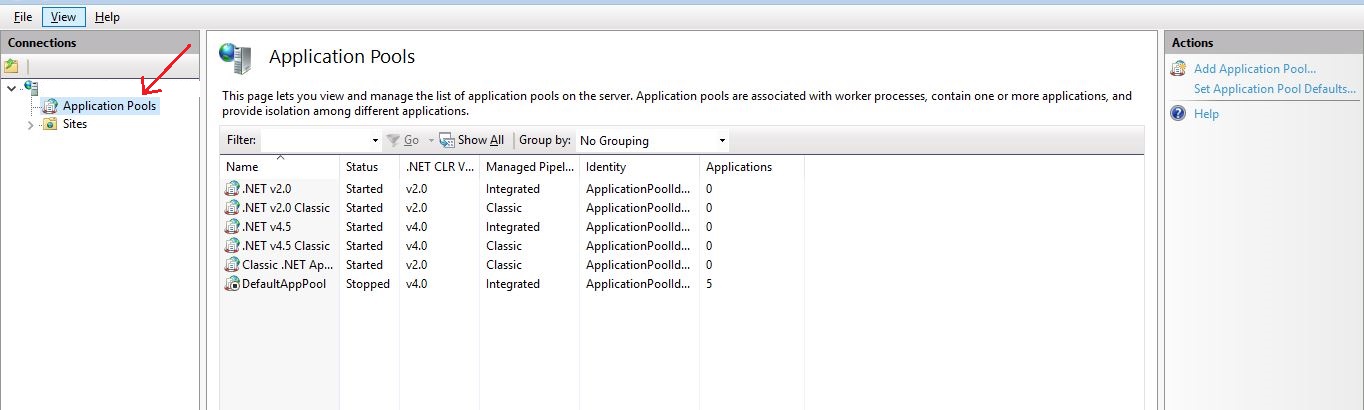Click the Show All filter icon
The width and height of the screenshot is (1364, 410).
[447, 141]
